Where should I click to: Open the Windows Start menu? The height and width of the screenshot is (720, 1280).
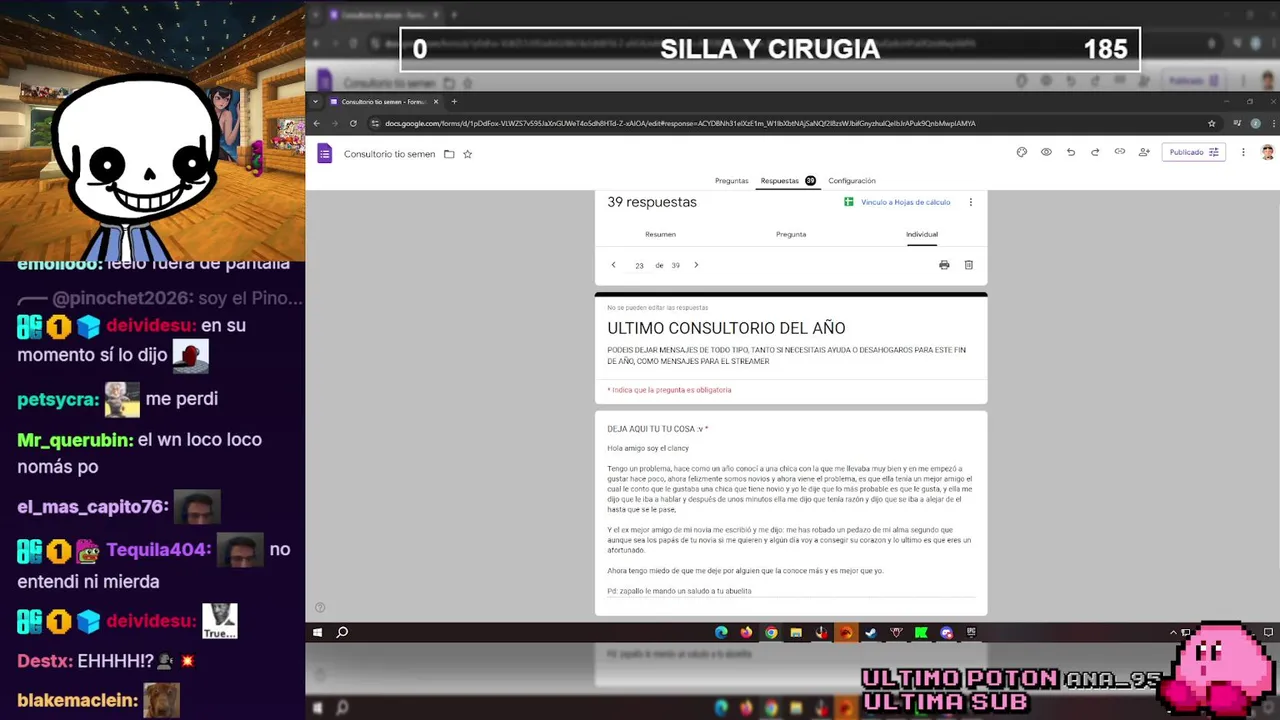click(318, 632)
